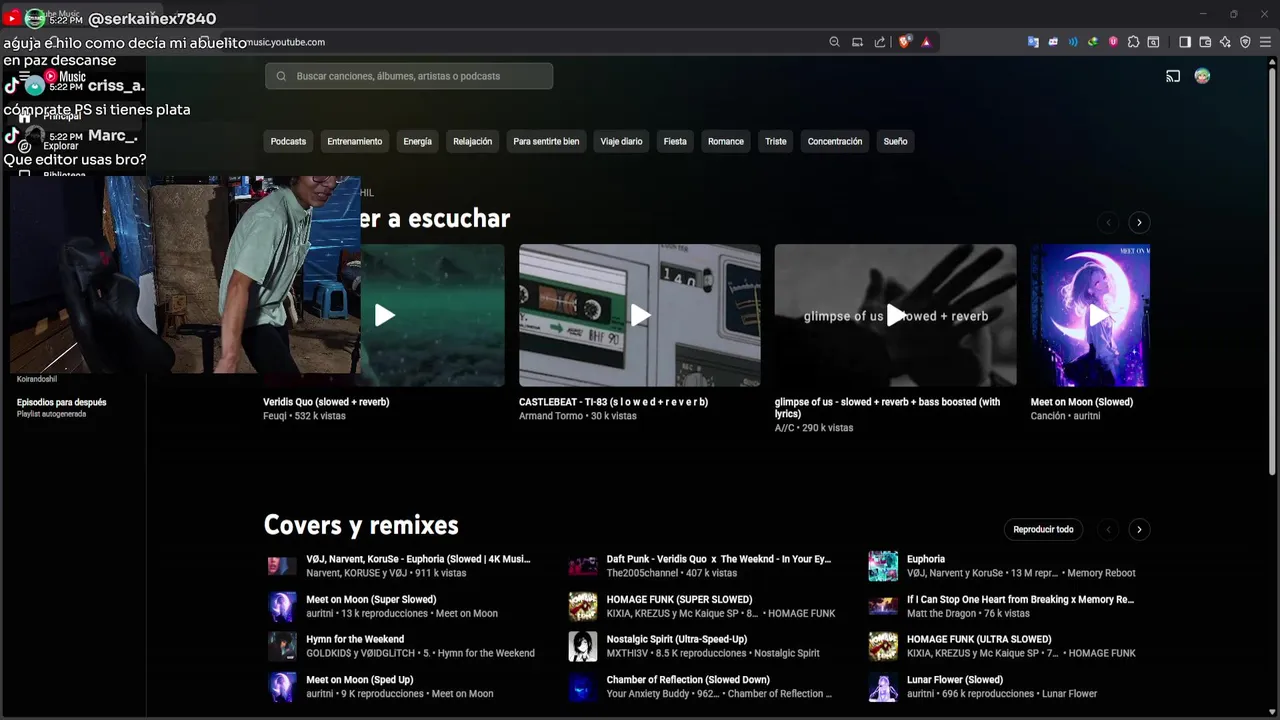Open the Extensions puzzle piece menu
1280x720 pixels.
(1133, 42)
